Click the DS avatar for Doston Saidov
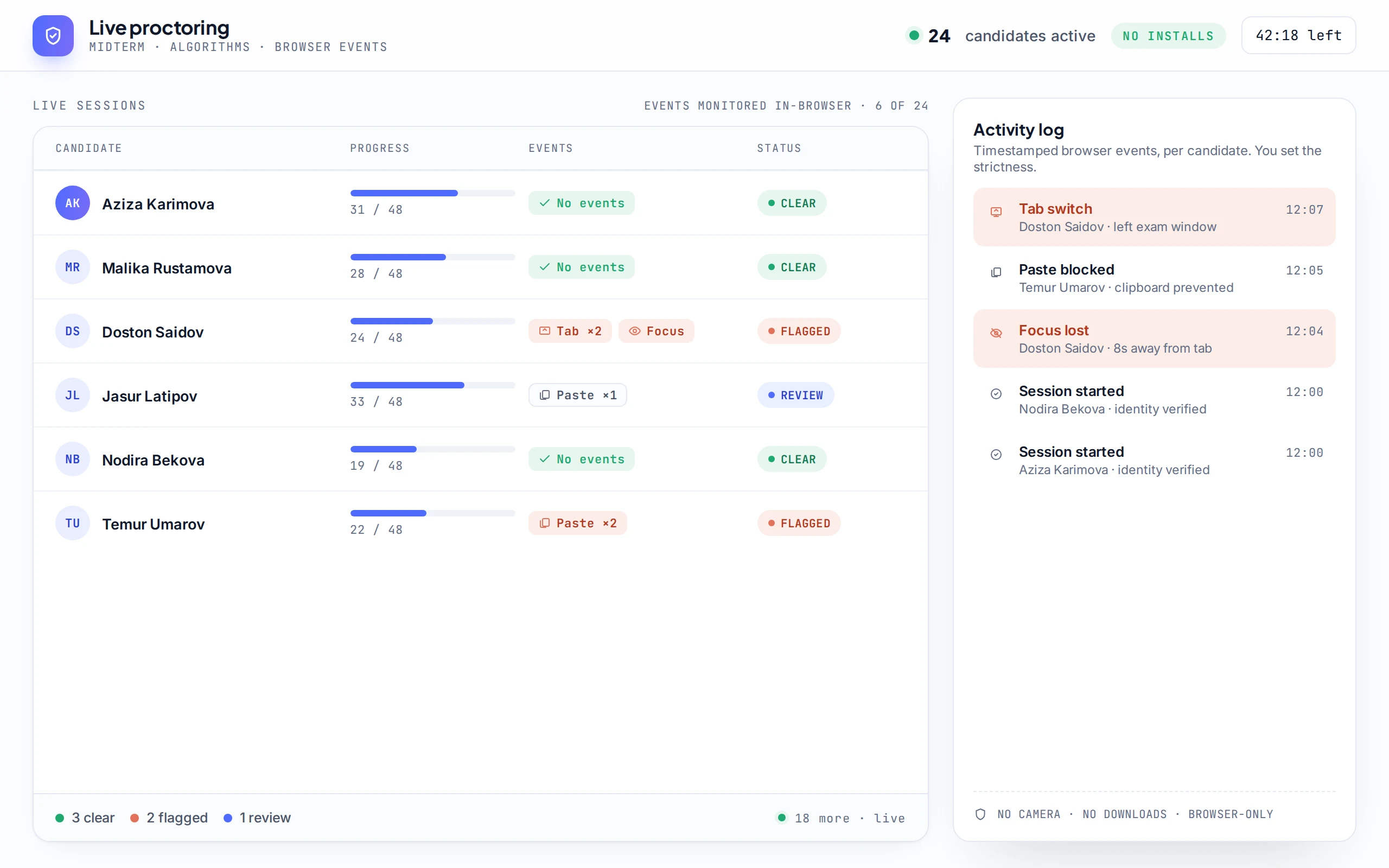 72,331
